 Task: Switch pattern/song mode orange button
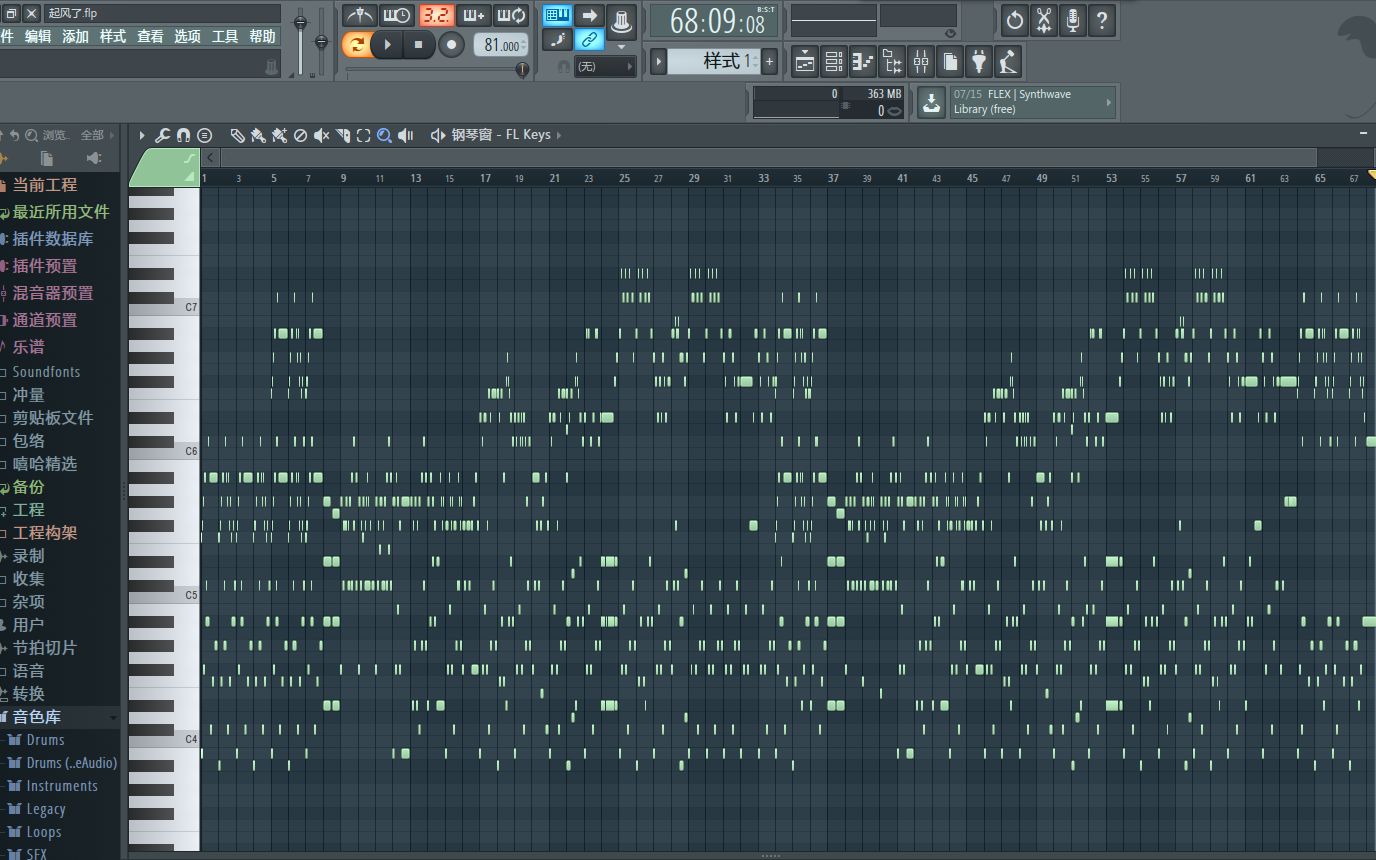pos(355,45)
